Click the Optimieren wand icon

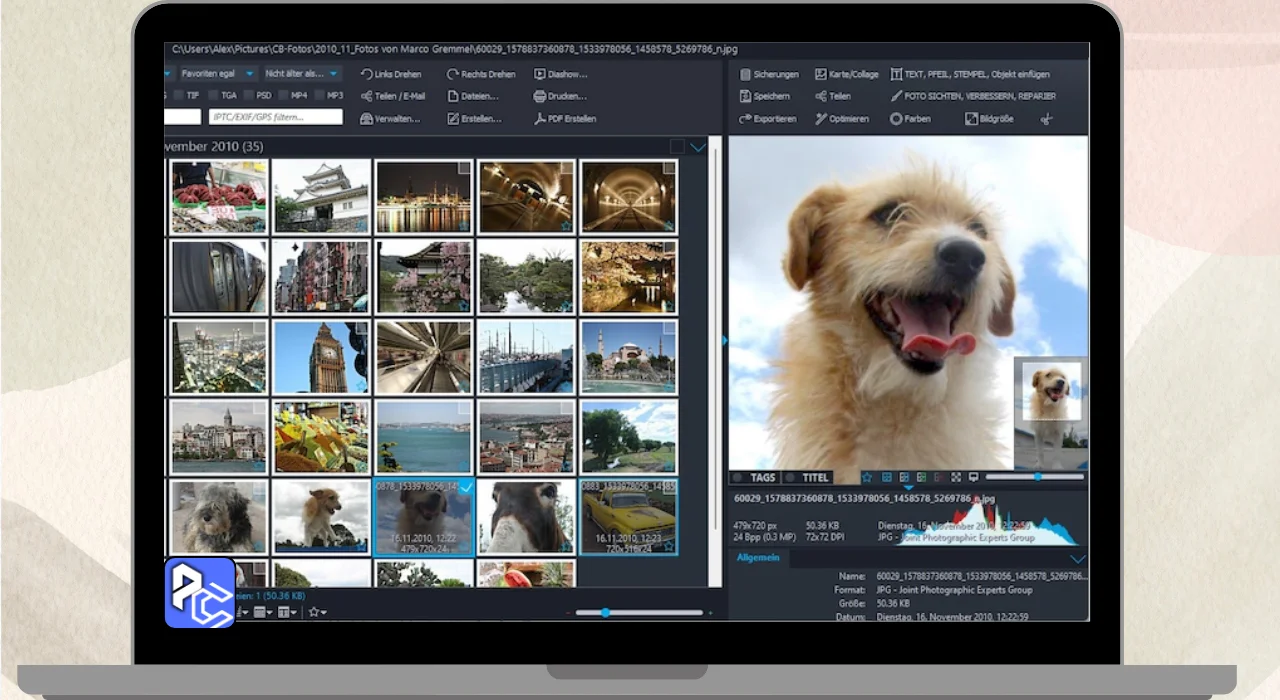(821, 118)
